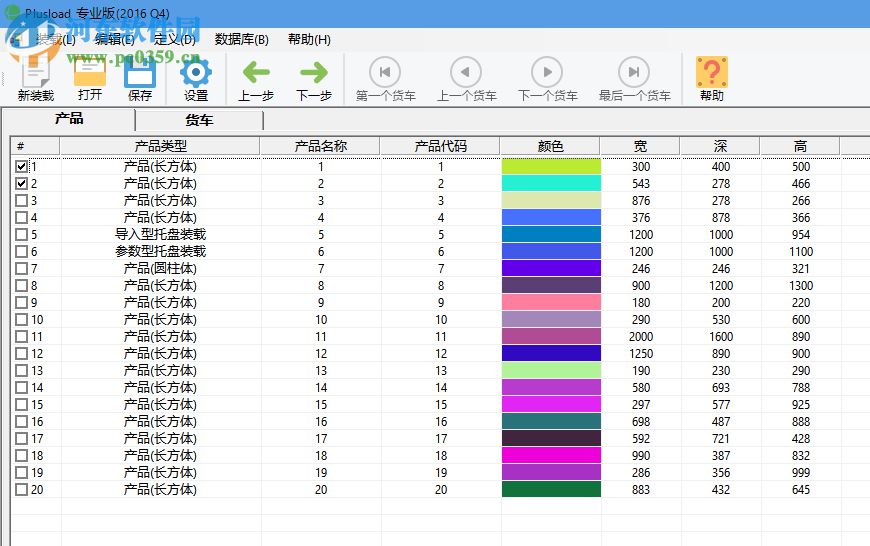Click the New Load (新装载) icon
This screenshot has height=546, width=870.
click(36, 79)
